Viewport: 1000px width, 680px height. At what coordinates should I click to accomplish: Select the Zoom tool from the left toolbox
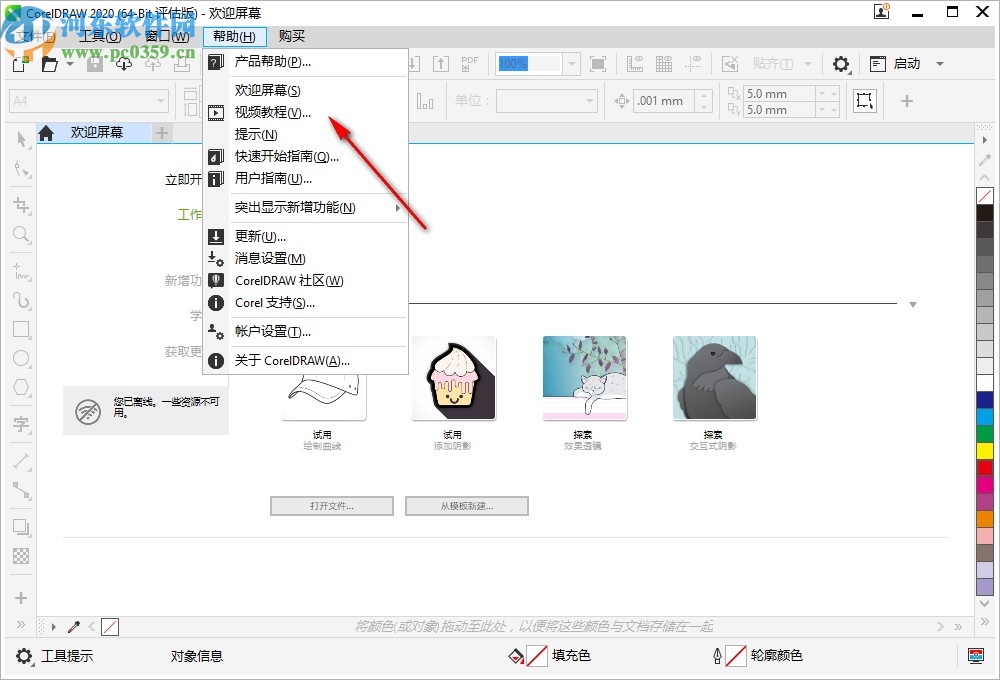(x=20, y=235)
